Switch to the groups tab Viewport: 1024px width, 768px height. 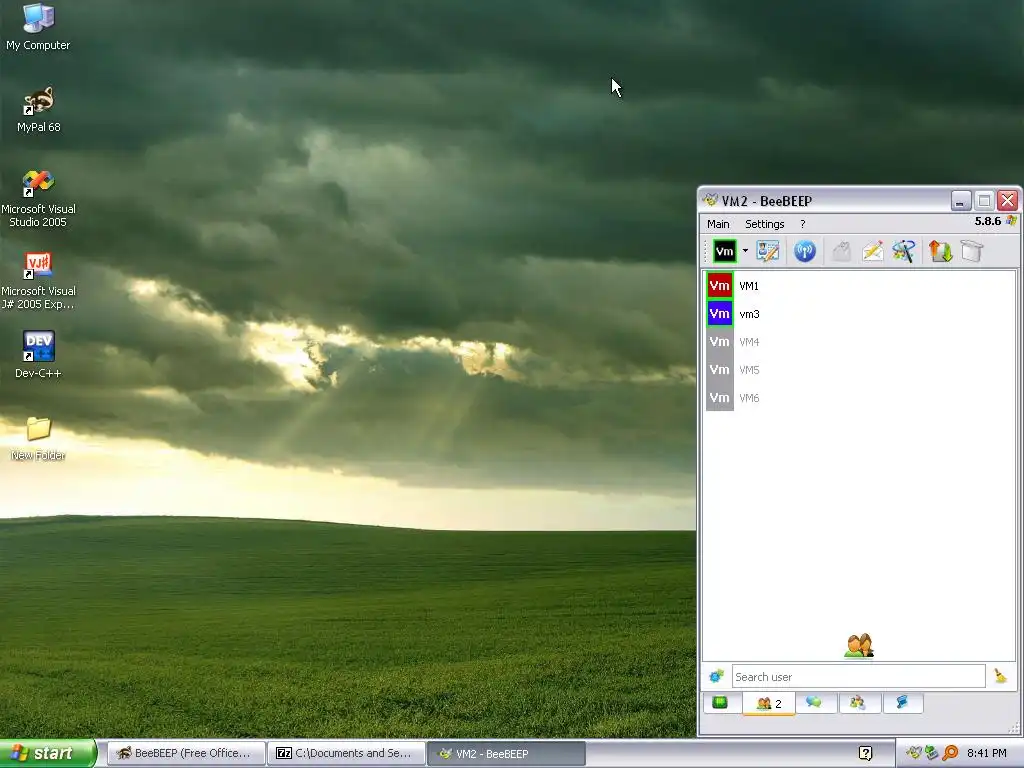tap(857, 703)
